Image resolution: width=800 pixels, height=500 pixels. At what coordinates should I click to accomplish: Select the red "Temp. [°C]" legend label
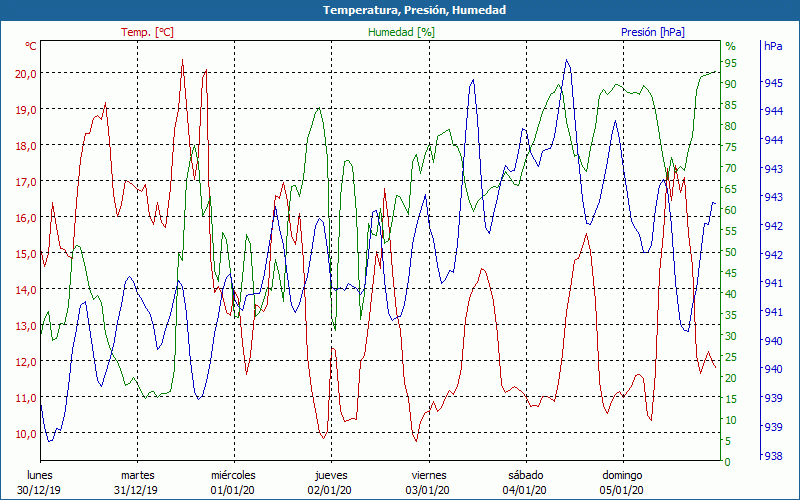click(147, 32)
